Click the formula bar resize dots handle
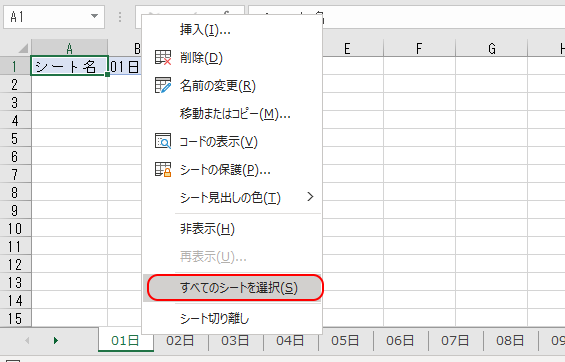Viewport: 565px width, 362px height. tap(120, 17)
